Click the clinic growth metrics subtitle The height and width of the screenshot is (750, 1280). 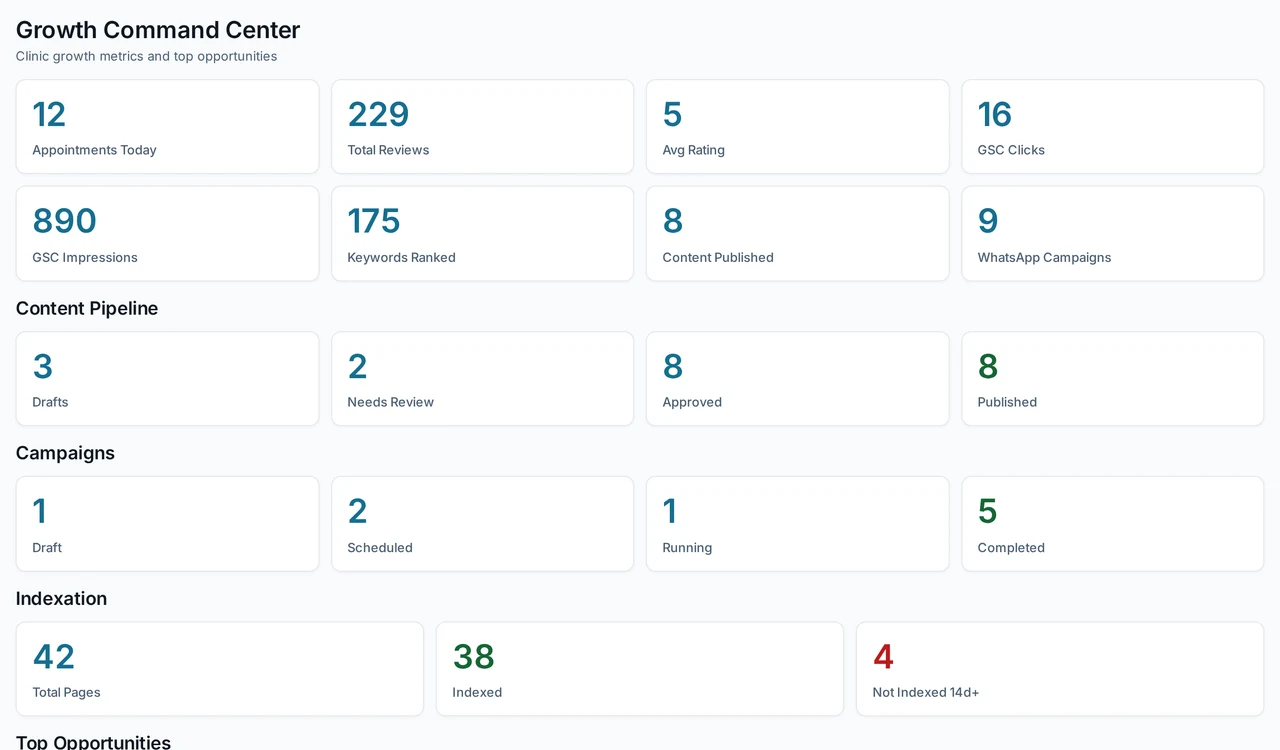coord(146,56)
